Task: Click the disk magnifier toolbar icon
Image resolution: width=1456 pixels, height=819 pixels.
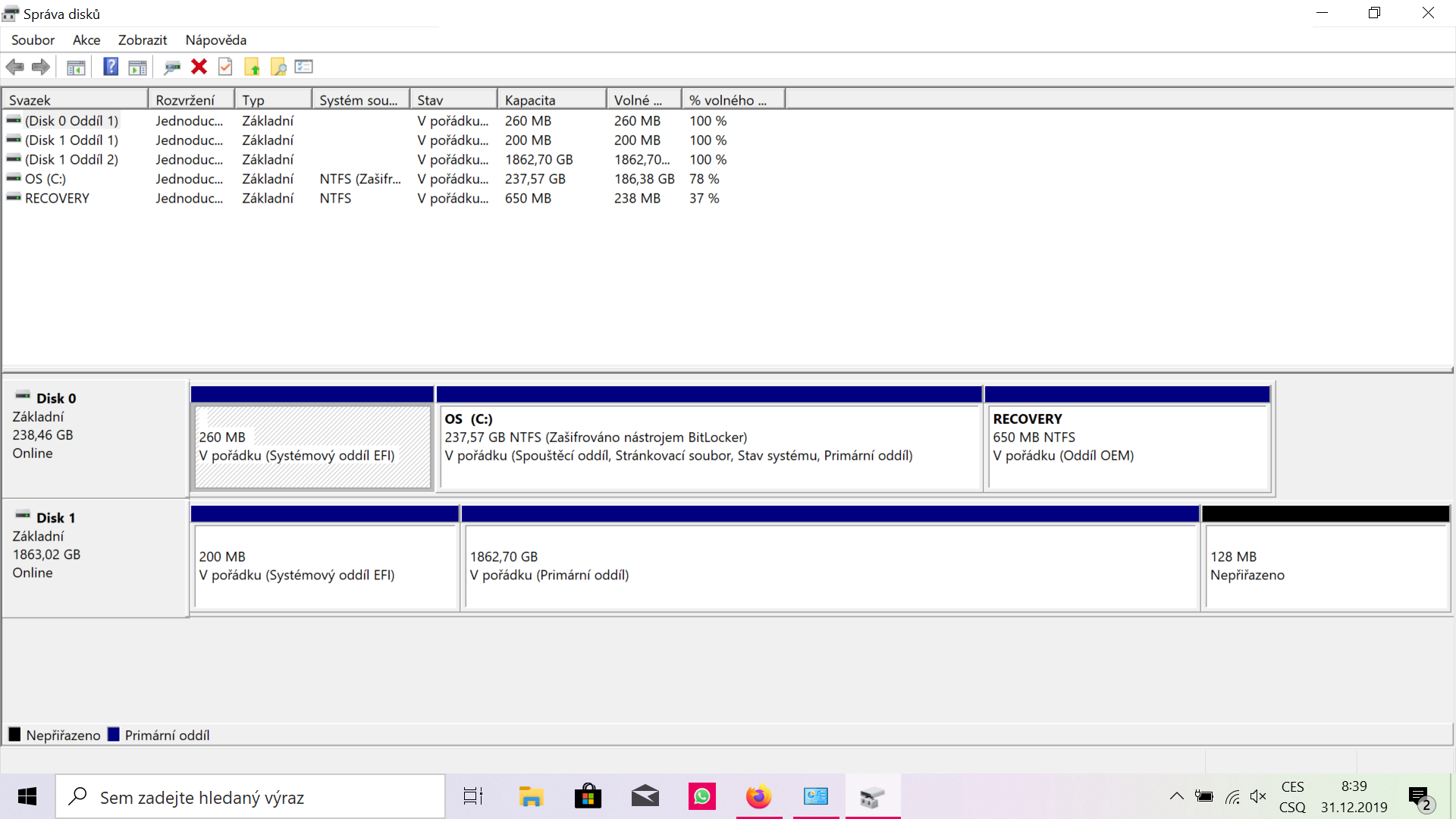Action: point(172,67)
